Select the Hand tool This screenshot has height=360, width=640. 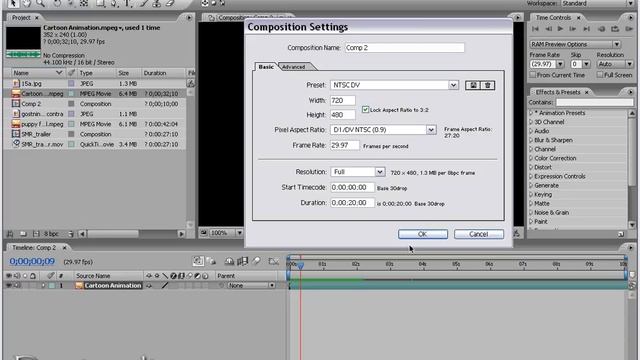(x=27, y=3)
